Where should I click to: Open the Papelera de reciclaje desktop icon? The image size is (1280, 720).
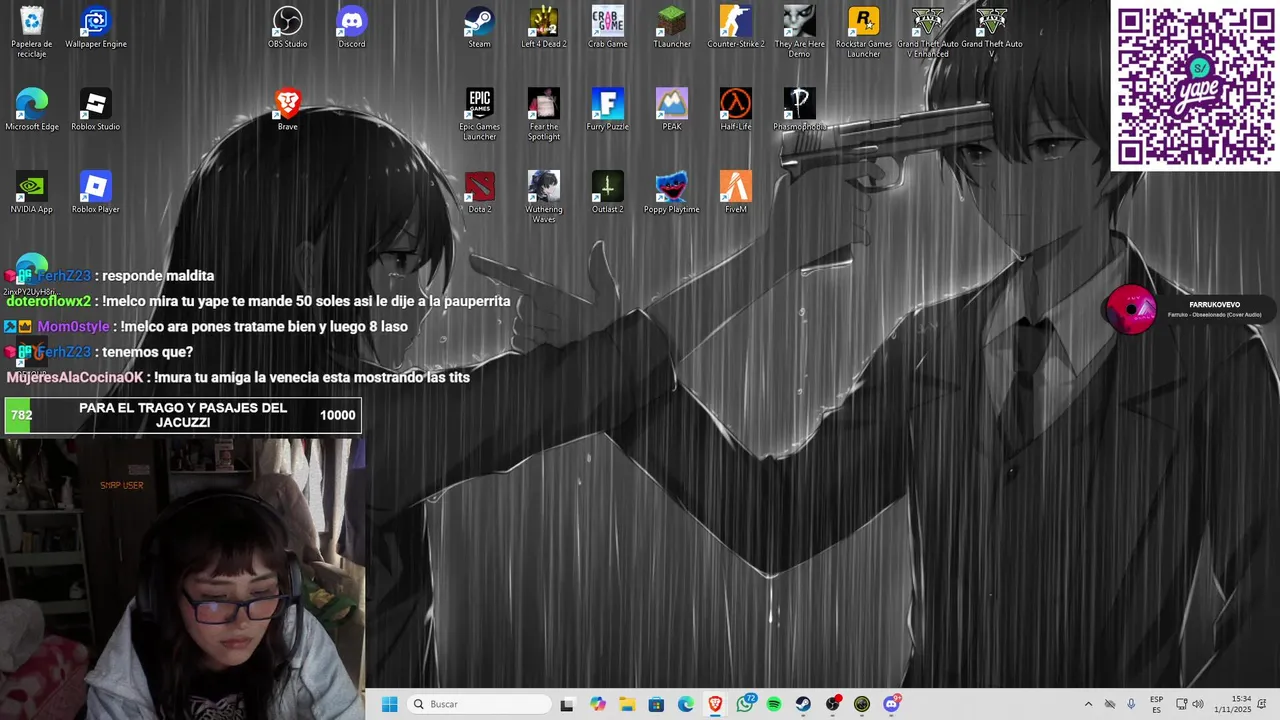click(32, 31)
